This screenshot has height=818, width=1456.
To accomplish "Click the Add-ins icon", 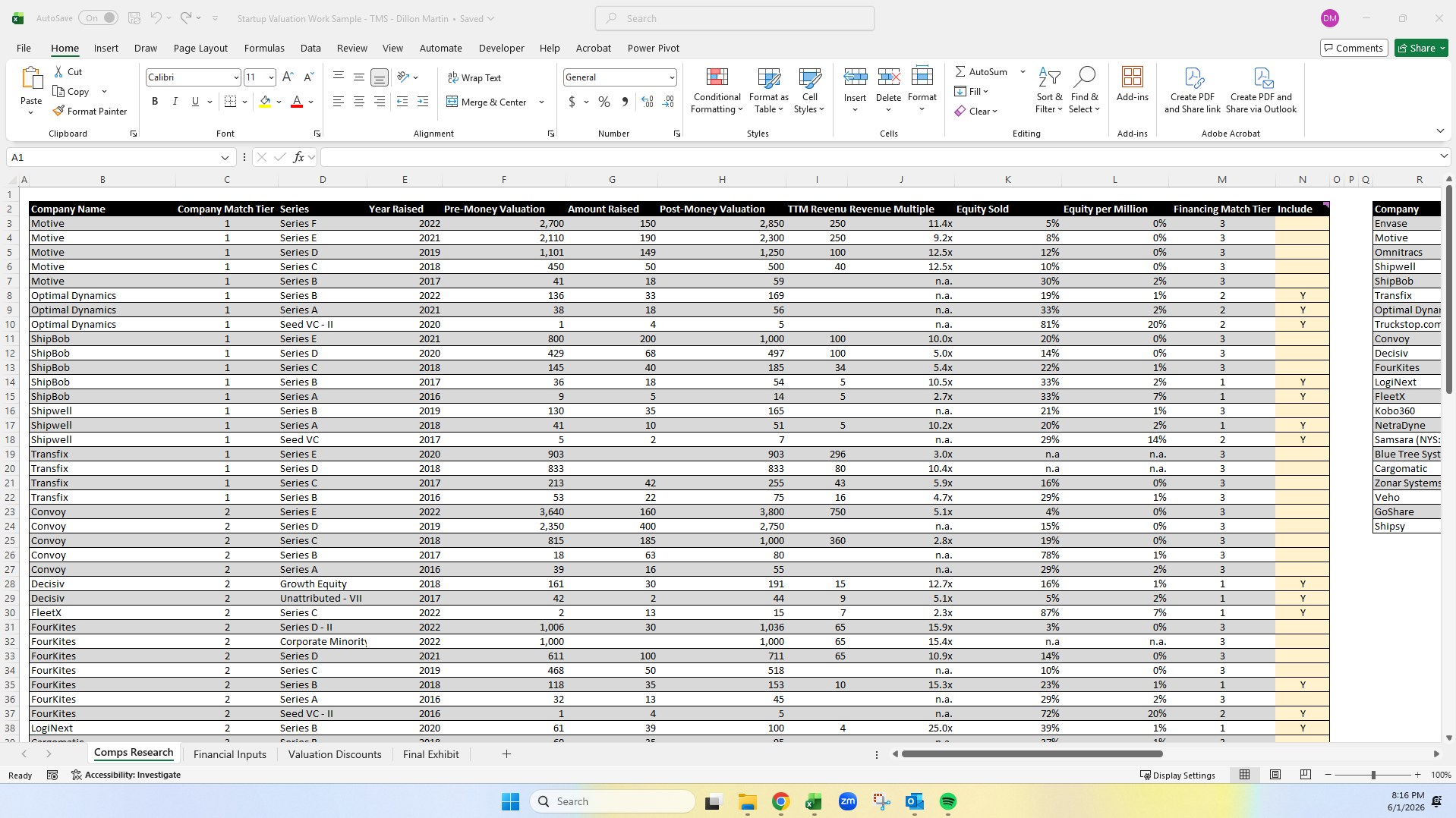I will tap(1132, 77).
